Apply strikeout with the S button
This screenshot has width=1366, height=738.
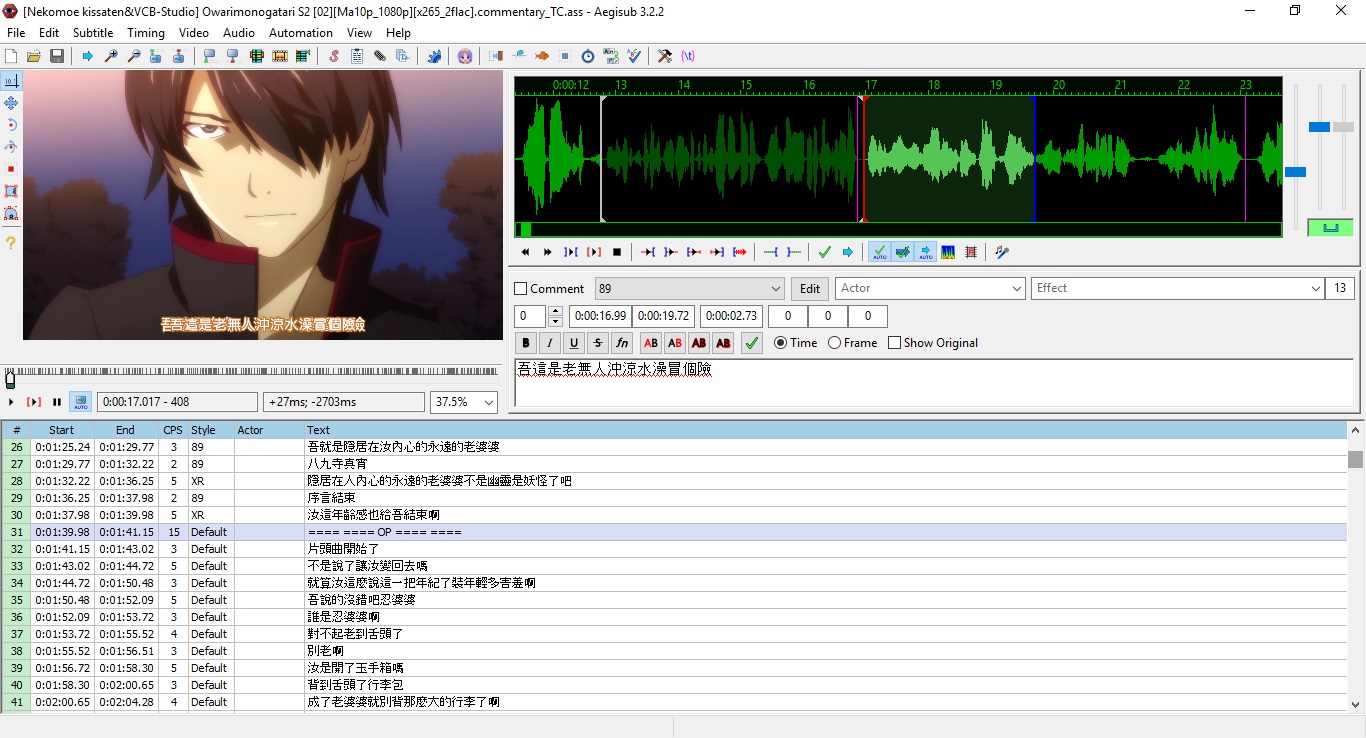(x=598, y=343)
